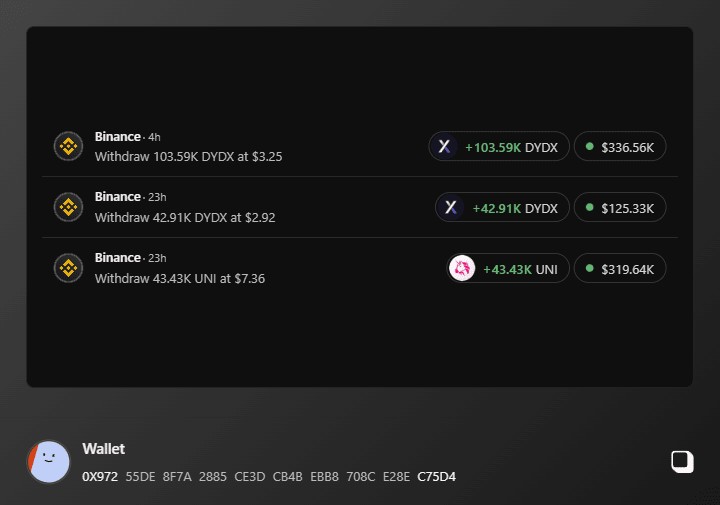Click the $336.56K value badge

619,147
